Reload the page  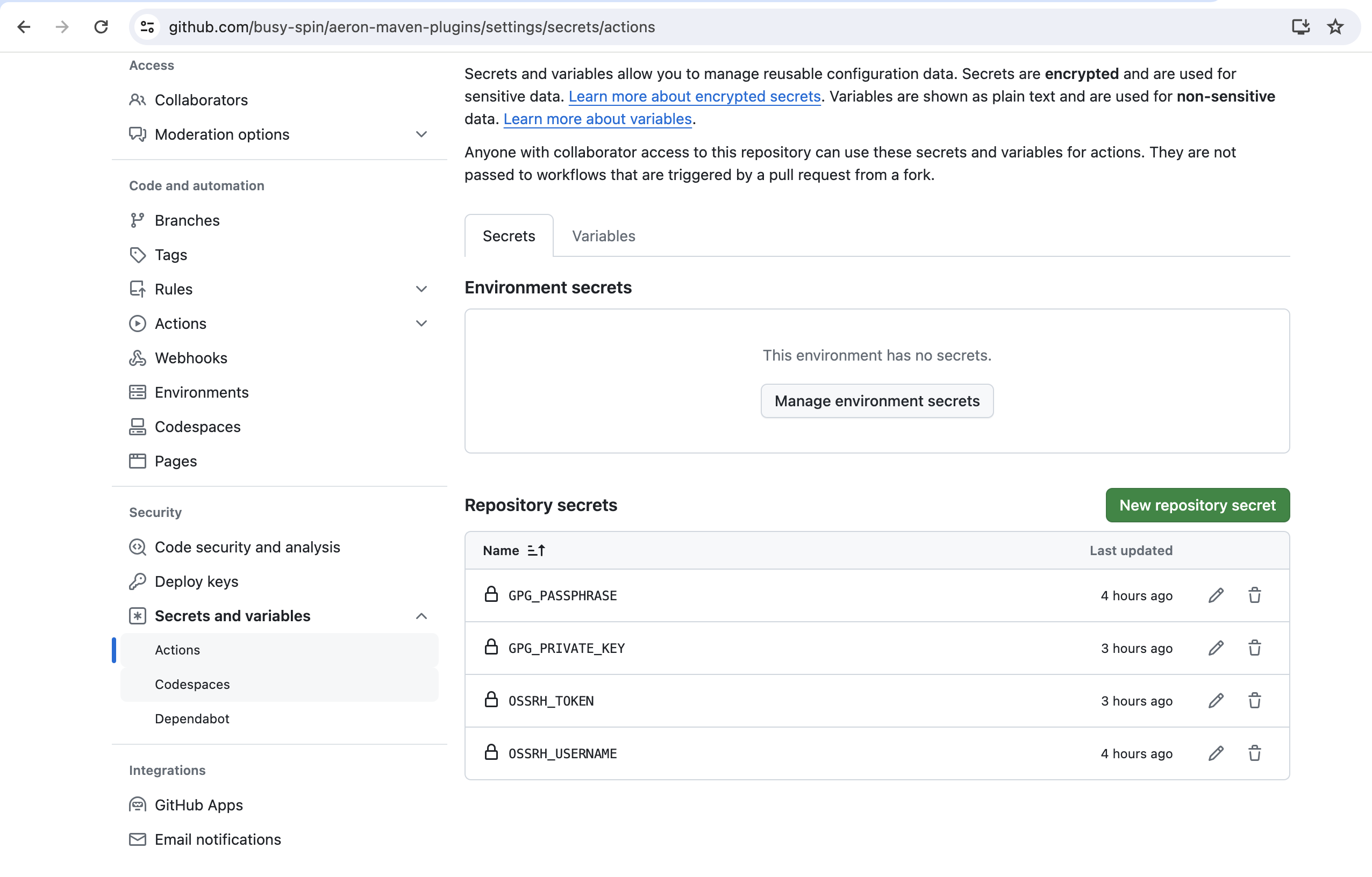(101, 27)
